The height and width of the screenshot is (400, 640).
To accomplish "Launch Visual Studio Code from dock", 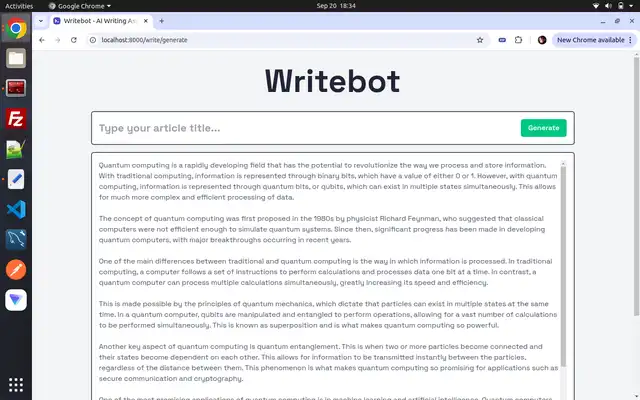I will pos(16,209).
